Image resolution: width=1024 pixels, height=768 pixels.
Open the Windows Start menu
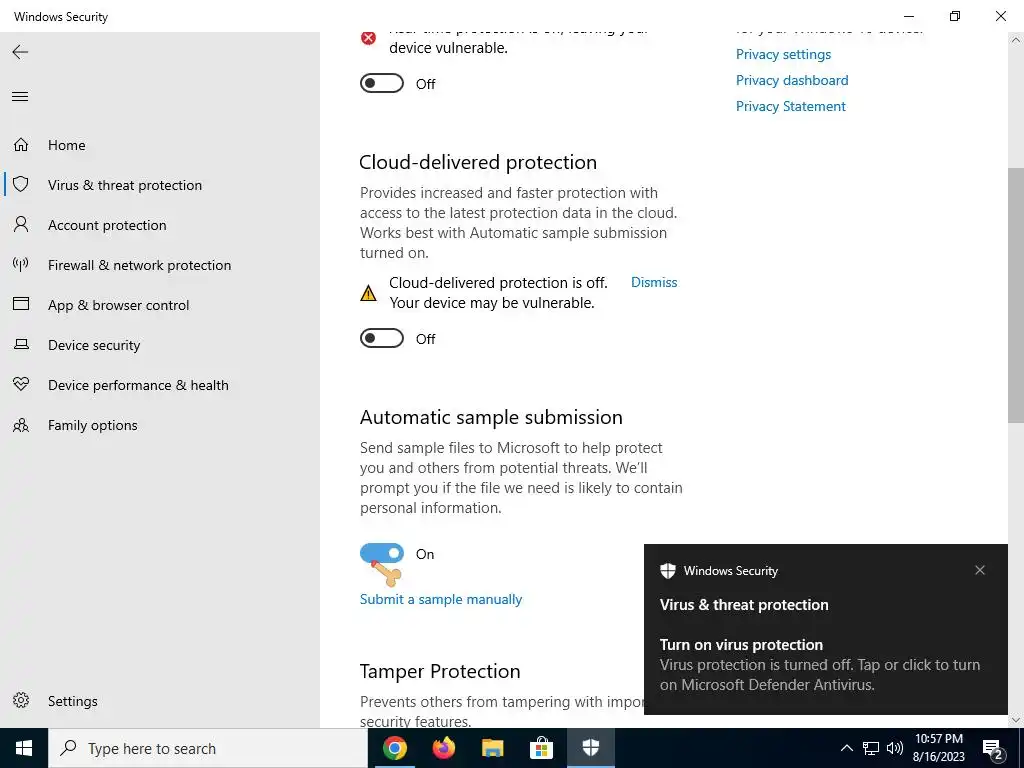(x=24, y=748)
